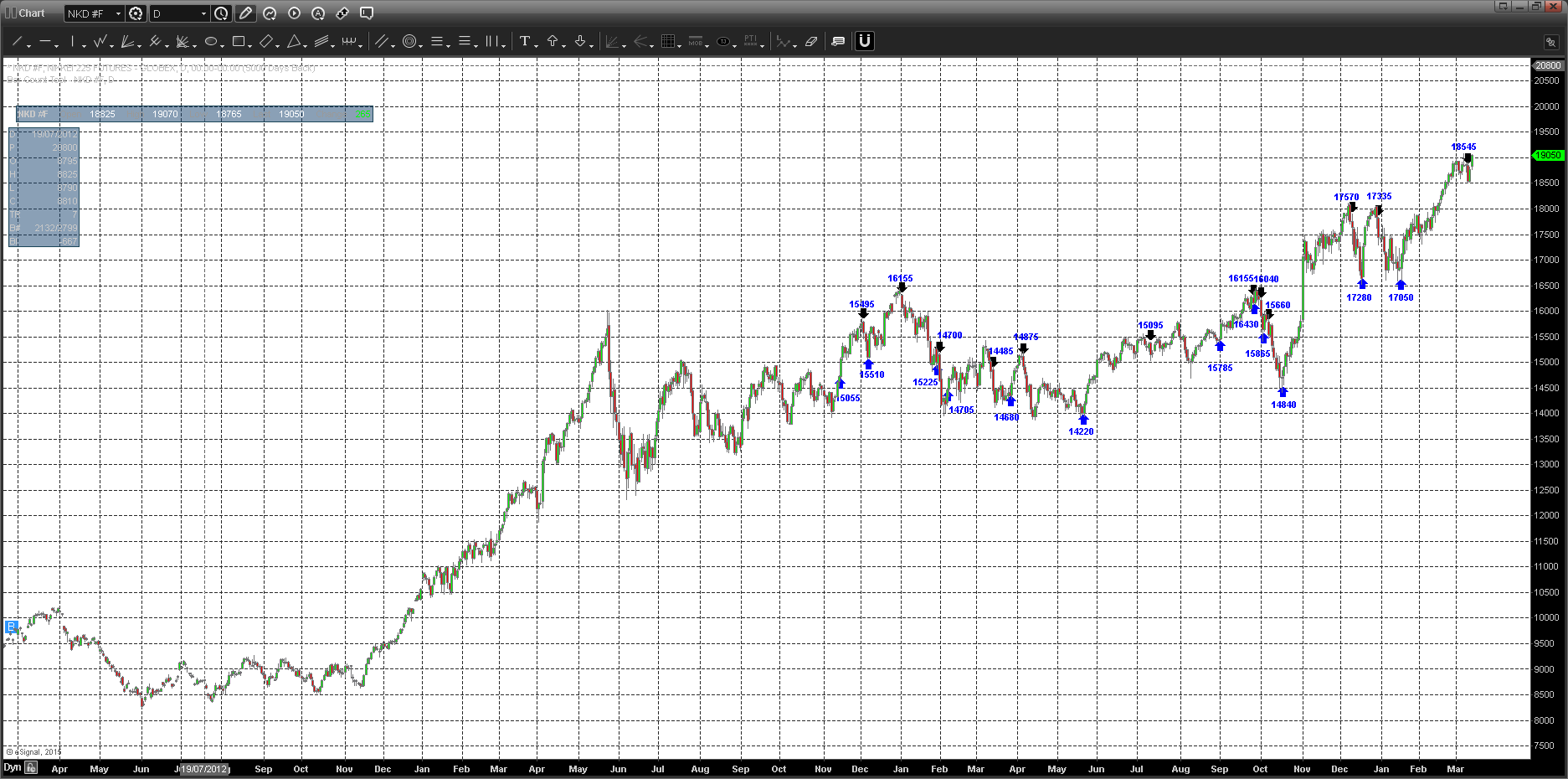This screenshot has width=1568, height=779.
Task: Select the Text annotation tool
Action: pos(525,41)
